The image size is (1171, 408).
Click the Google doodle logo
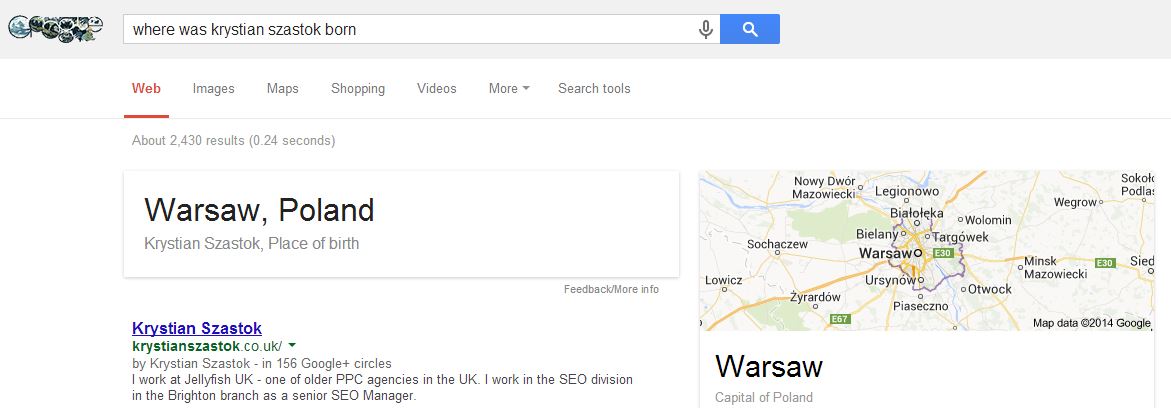pyautogui.click(x=56, y=28)
